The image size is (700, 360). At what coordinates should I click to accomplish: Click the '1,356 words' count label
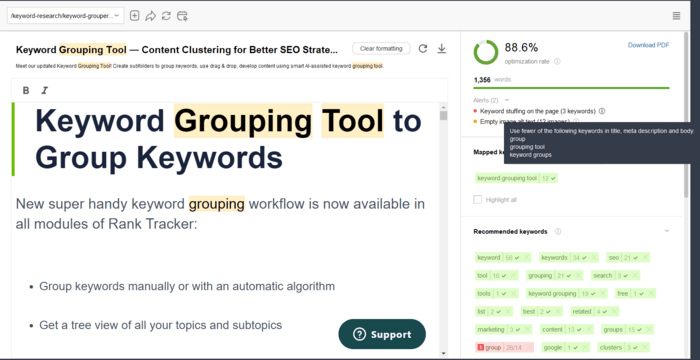(492, 80)
